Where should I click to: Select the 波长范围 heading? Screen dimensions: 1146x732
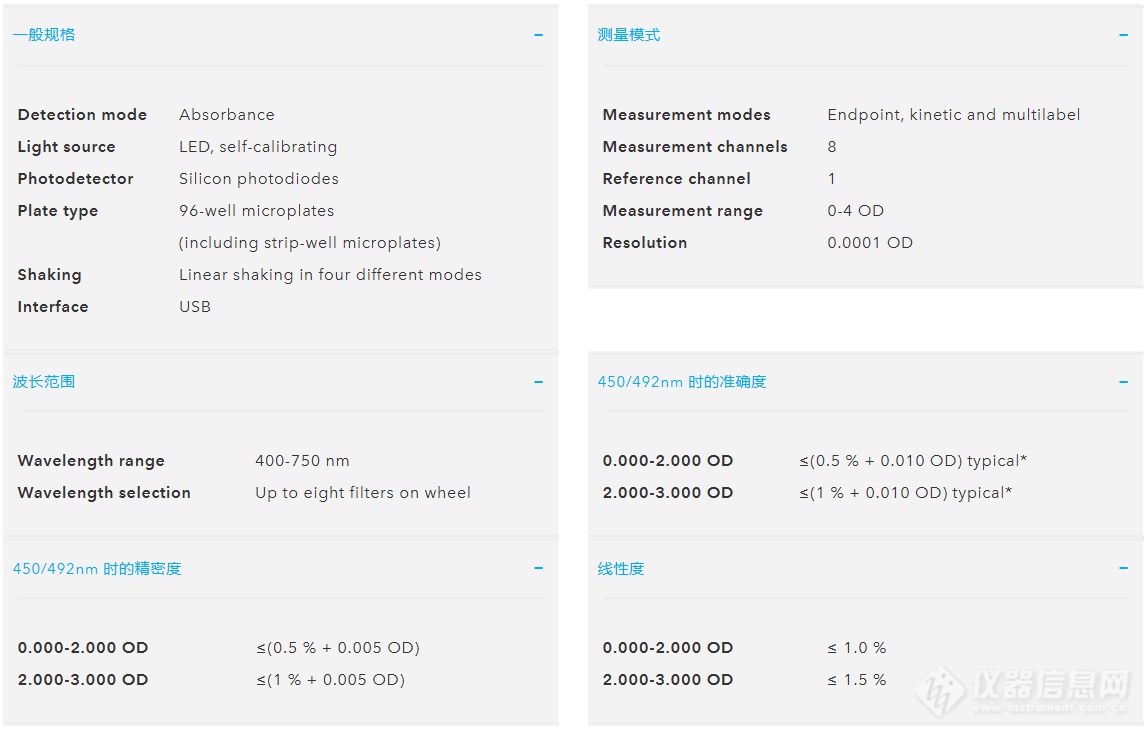(x=44, y=382)
